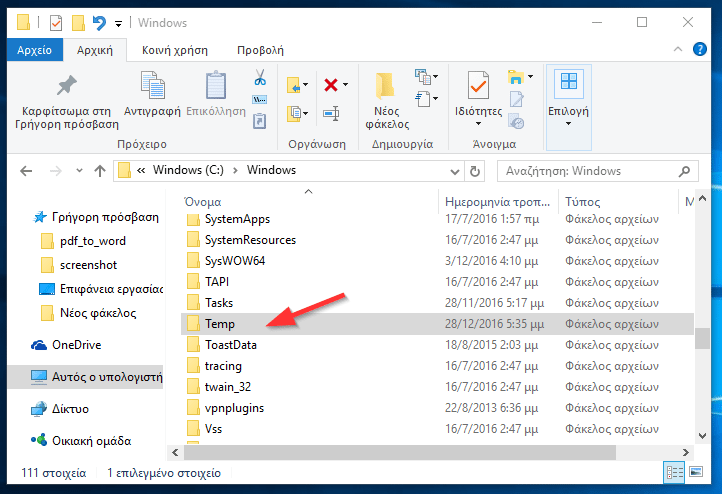Click the History icon in the Open group
This screenshot has width=722, height=494.
tap(516, 122)
